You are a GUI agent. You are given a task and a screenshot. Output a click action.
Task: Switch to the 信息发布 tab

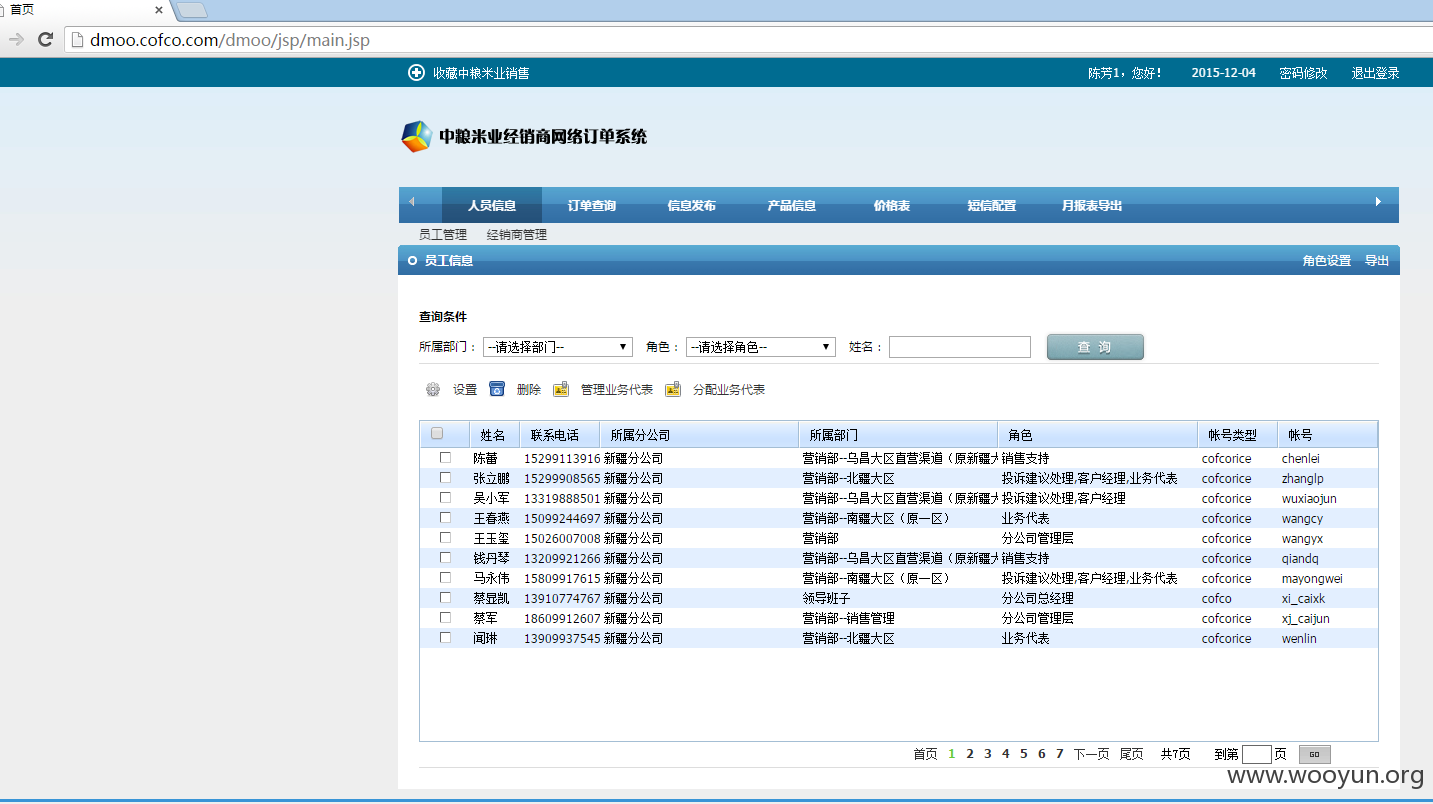pyautogui.click(x=692, y=206)
